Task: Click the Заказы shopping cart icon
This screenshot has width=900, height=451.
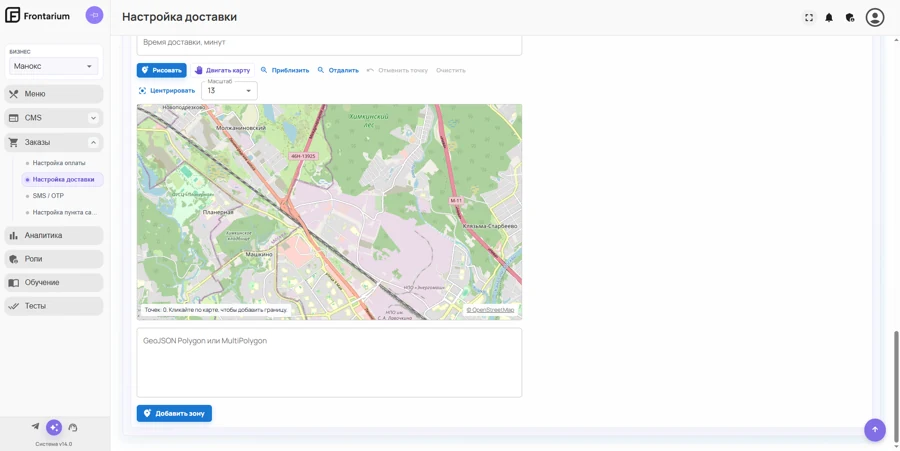Action: (14, 142)
